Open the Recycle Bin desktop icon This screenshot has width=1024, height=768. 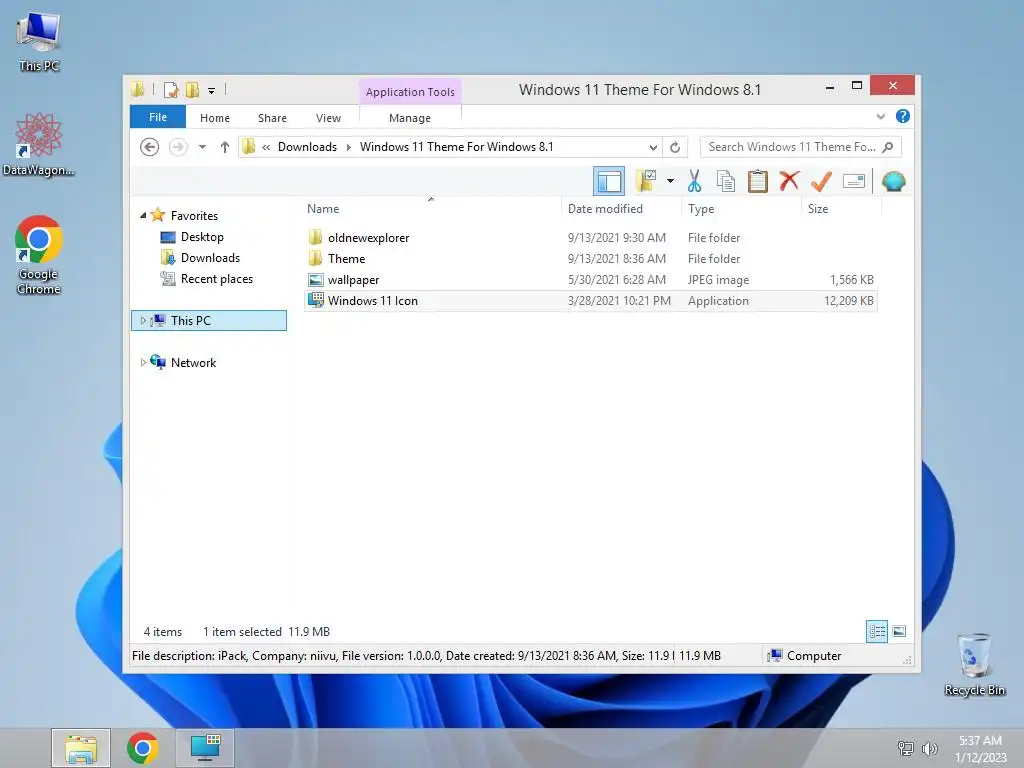tap(974, 665)
